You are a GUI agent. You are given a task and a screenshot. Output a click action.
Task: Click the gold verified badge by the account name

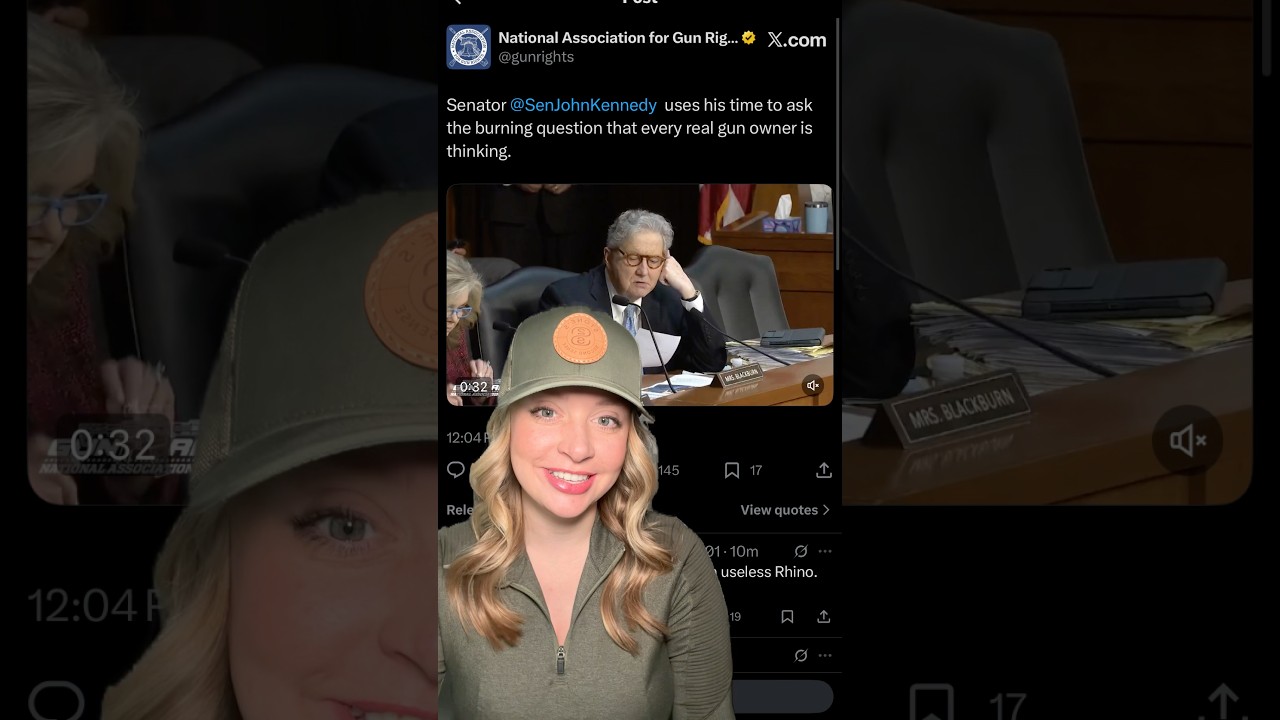pos(748,38)
